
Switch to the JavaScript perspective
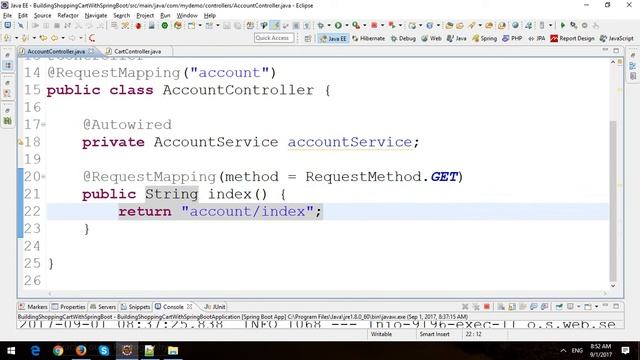point(617,38)
